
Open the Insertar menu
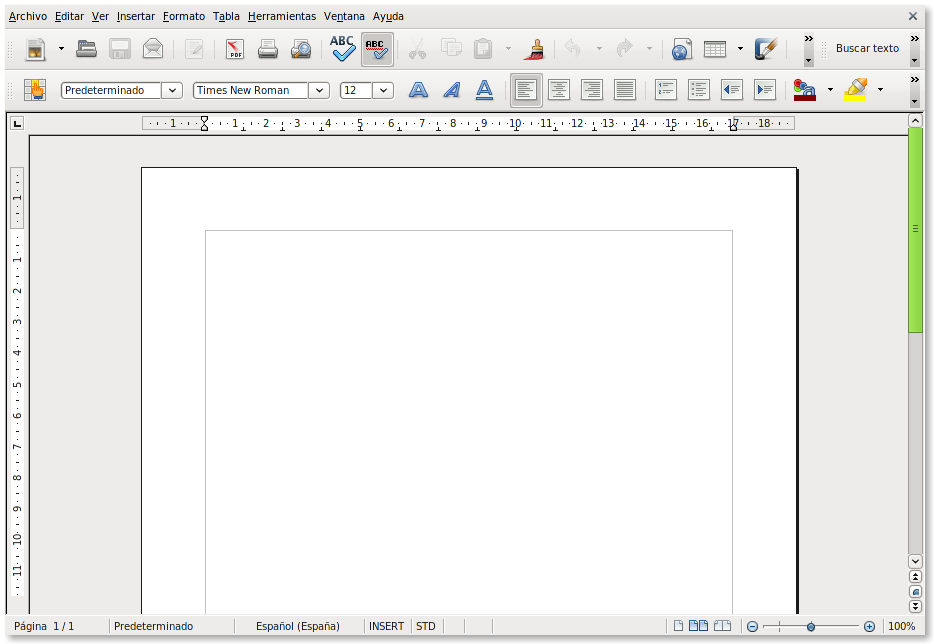click(136, 16)
